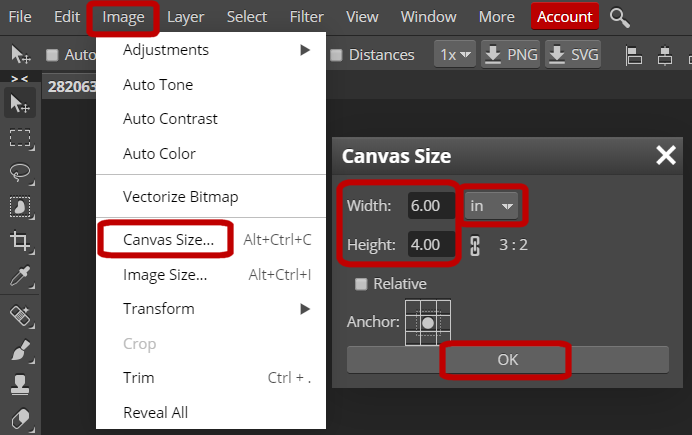The width and height of the screenshot is (692, 435).
Task: Open the View menu
Action: 362,17
